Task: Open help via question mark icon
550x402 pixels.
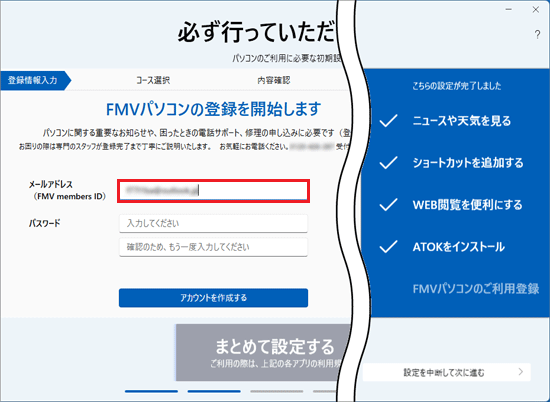Action: tap(537, 34)
